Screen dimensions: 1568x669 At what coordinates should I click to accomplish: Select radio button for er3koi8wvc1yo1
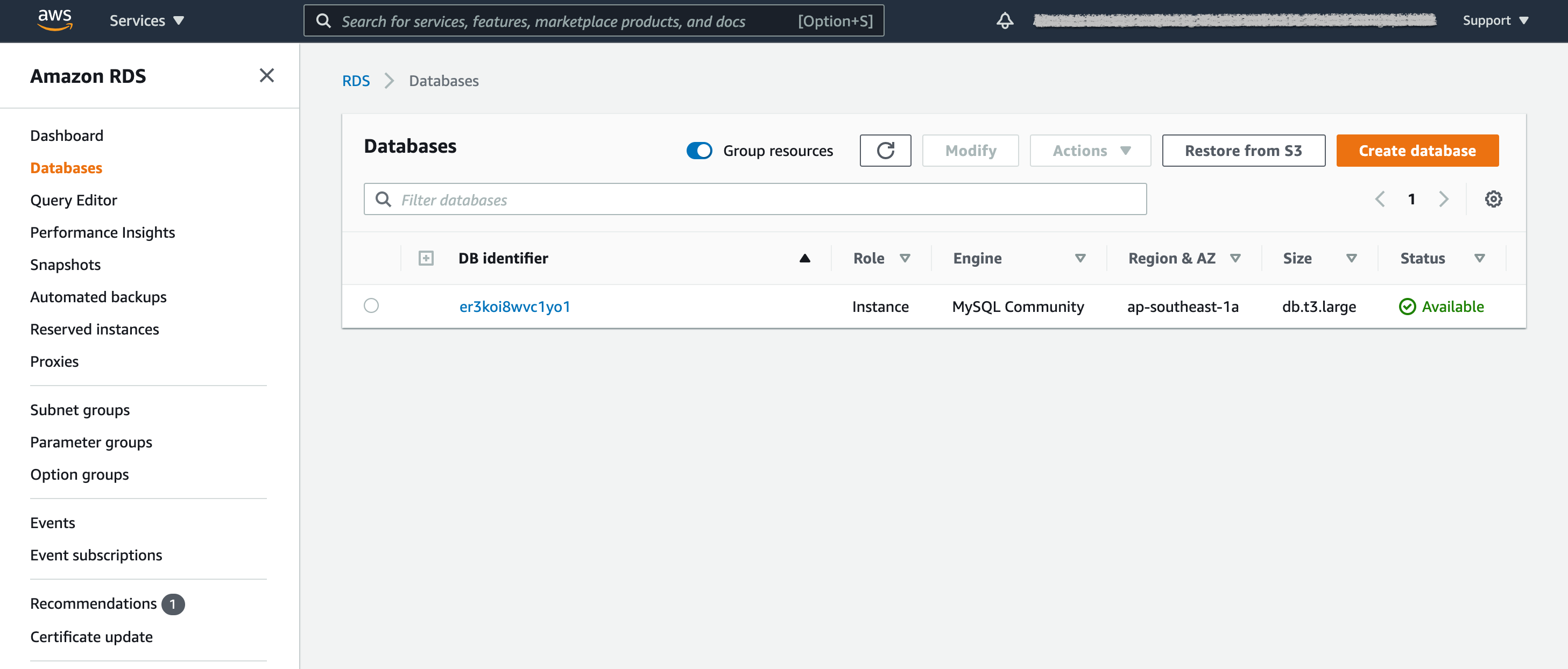371,305
